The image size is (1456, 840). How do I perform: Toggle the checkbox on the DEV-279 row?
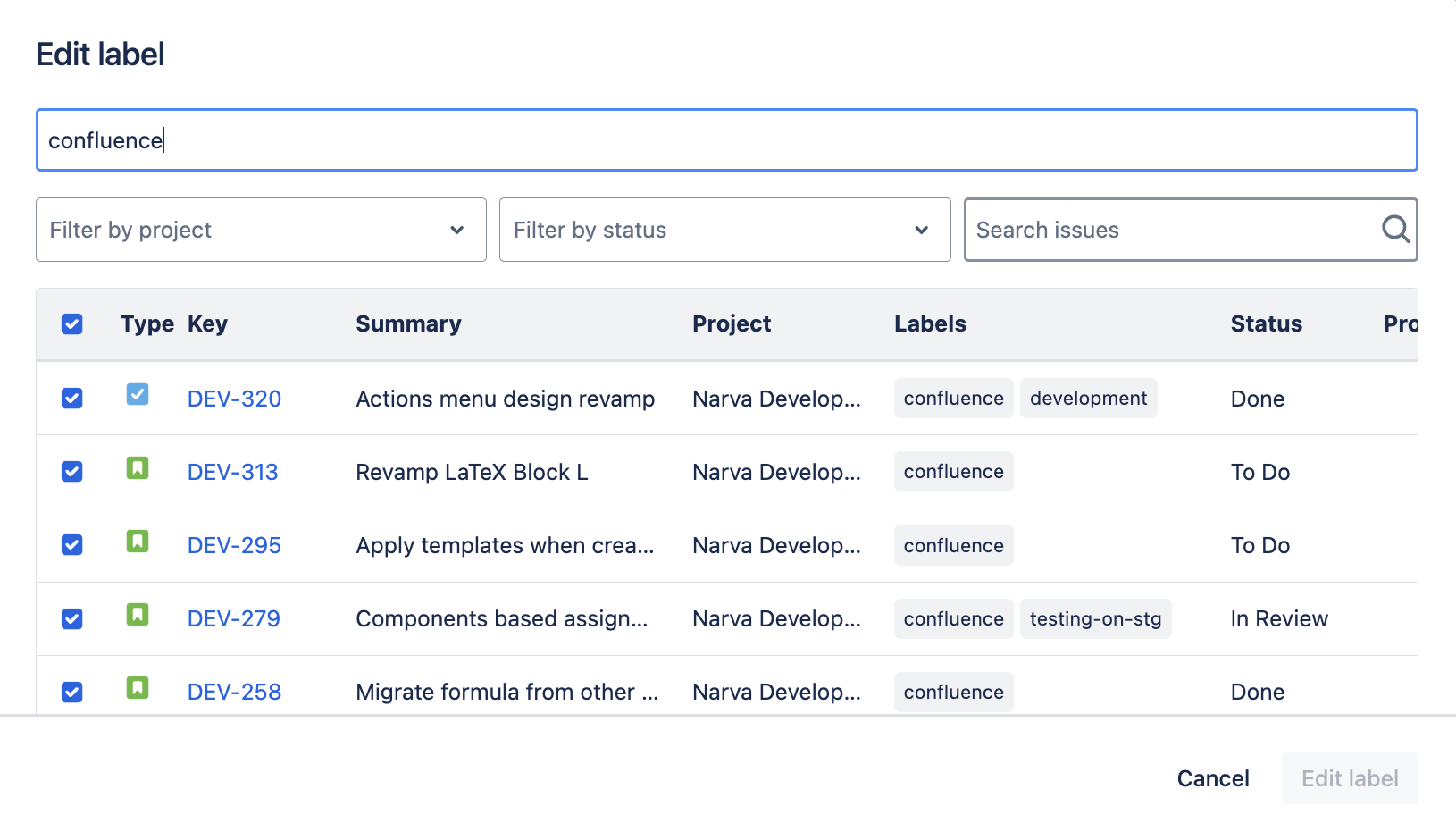click(71, 617)
